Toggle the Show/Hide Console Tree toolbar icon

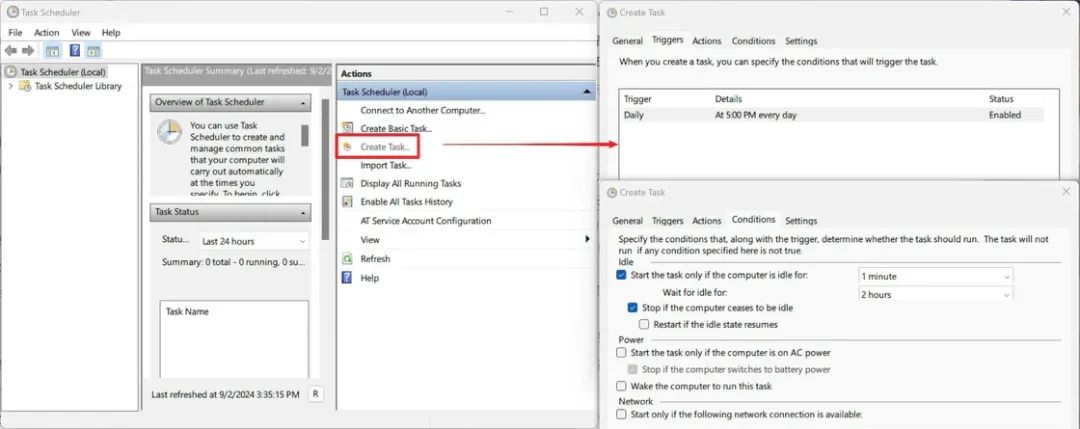(x=52, y=51)
